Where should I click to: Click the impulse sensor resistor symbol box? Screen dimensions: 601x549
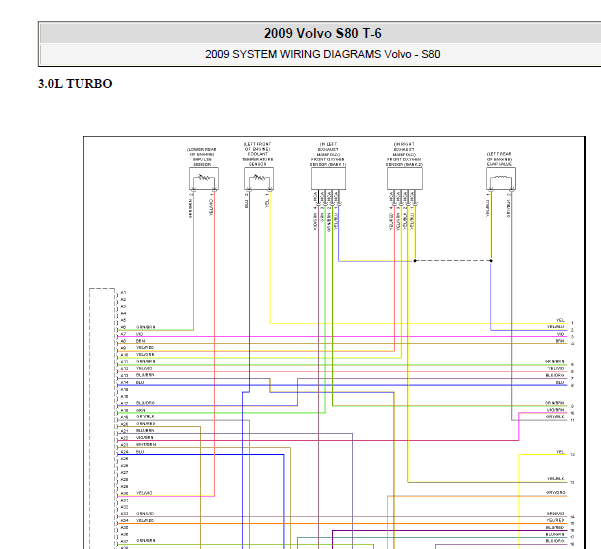[204, 178]
